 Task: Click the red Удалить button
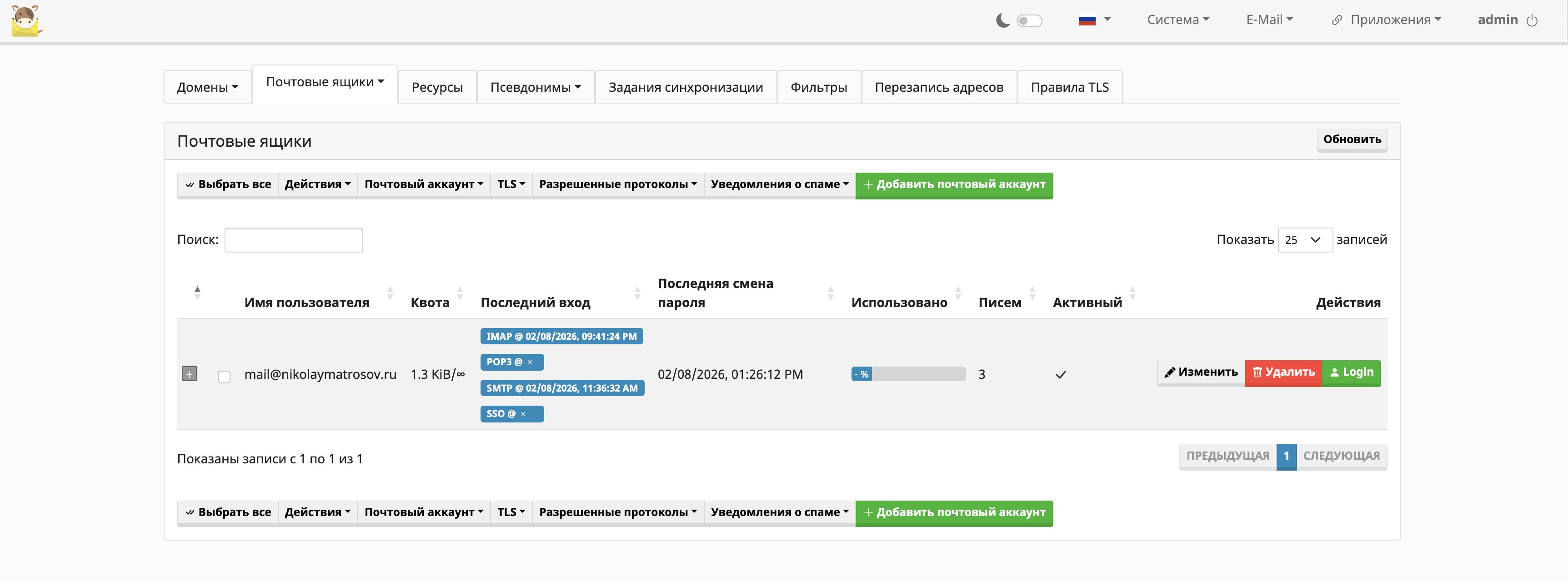tap(1282, 372)
